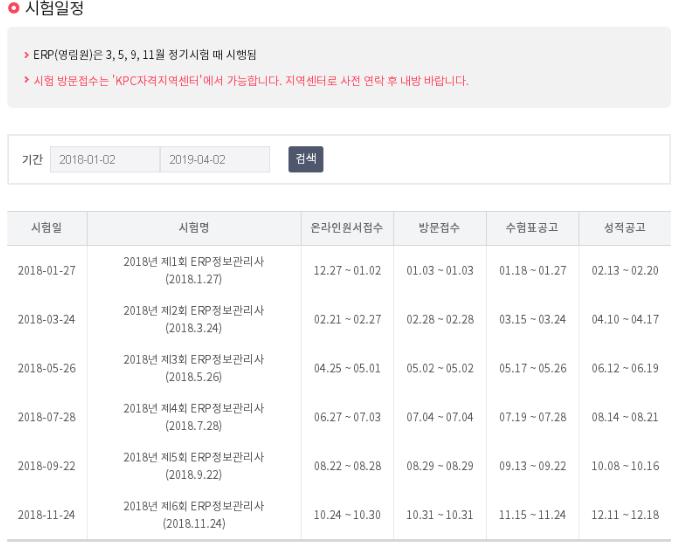Click the exam date 2018-01-27 cell
The width and height of the screenshot is (676, 548).
point(47,271)
